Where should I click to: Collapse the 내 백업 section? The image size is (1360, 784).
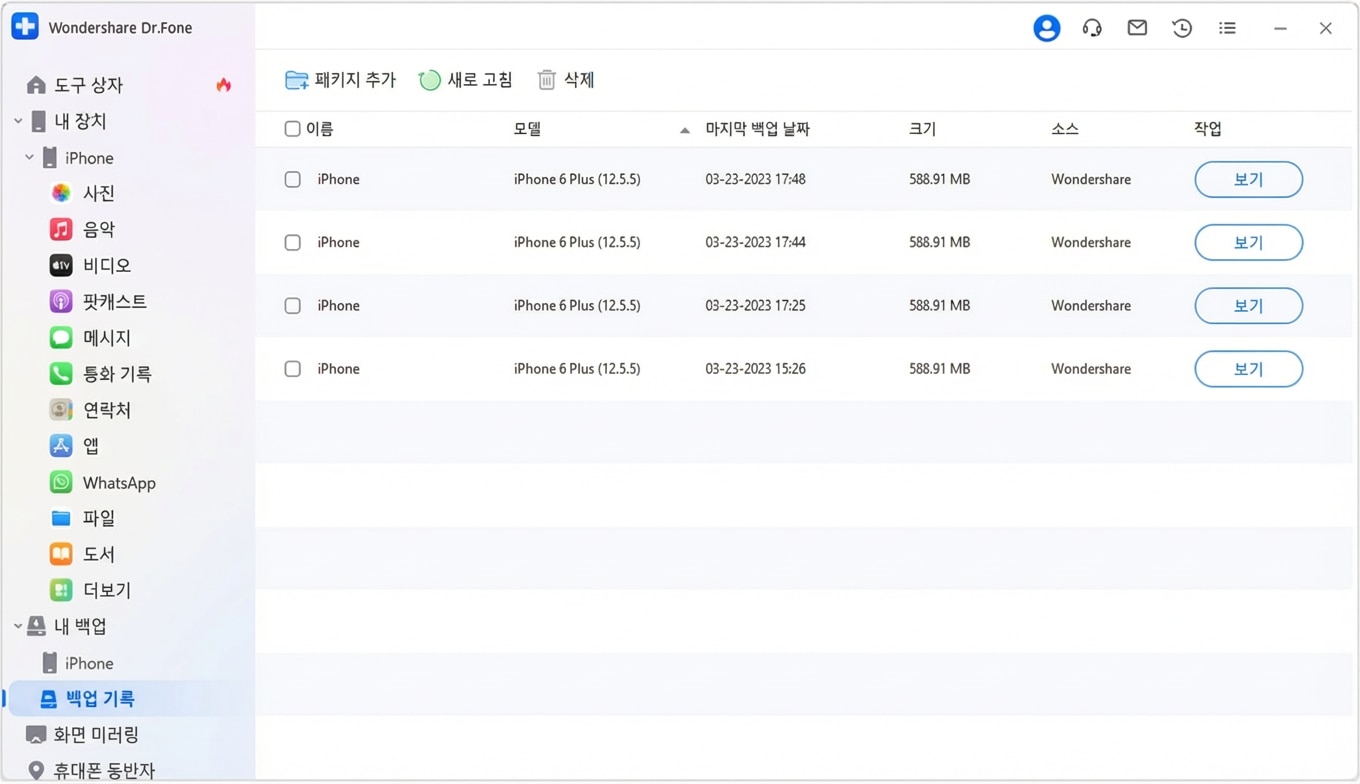[18, 626]
